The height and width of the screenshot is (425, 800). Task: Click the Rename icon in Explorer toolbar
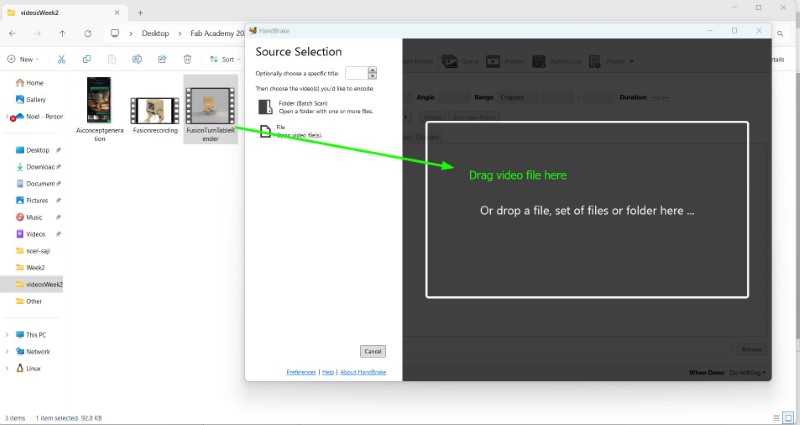coord(137,59)
